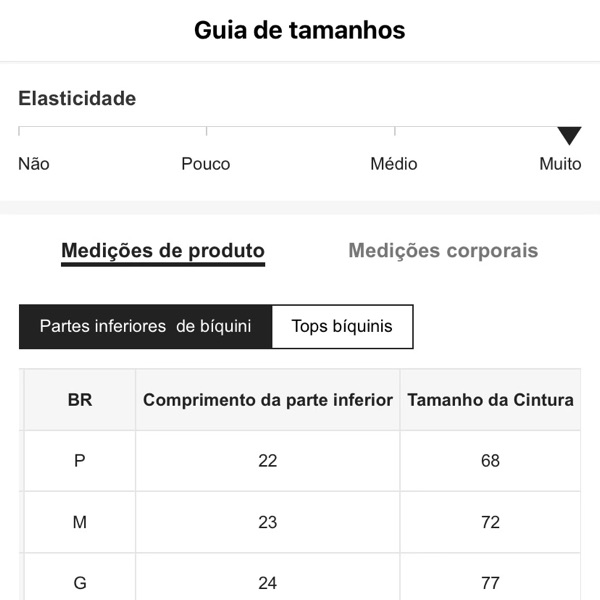Screen dimensions: 600x600
Task: Select Medições de produto tab
Action: pos(163,251)
